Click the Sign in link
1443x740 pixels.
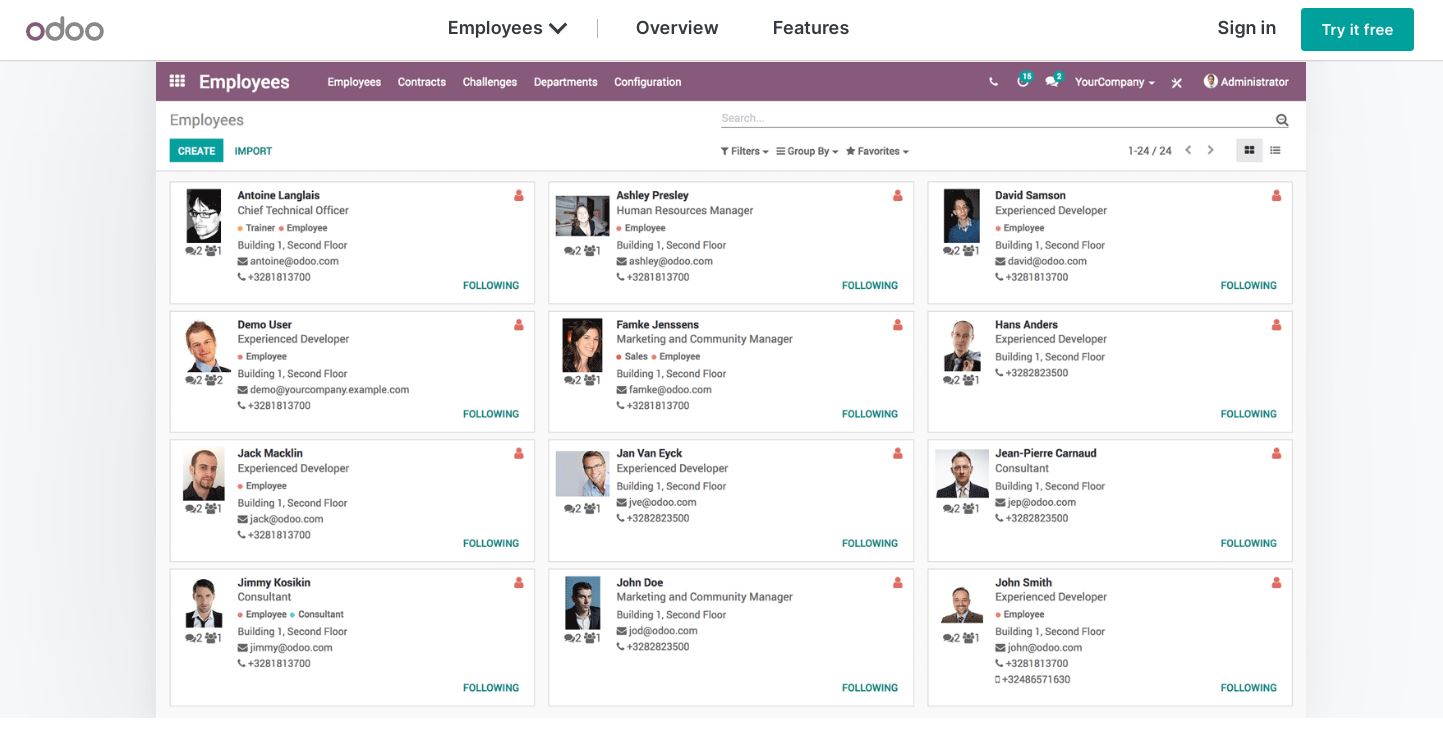click(x=1246, y=28)
